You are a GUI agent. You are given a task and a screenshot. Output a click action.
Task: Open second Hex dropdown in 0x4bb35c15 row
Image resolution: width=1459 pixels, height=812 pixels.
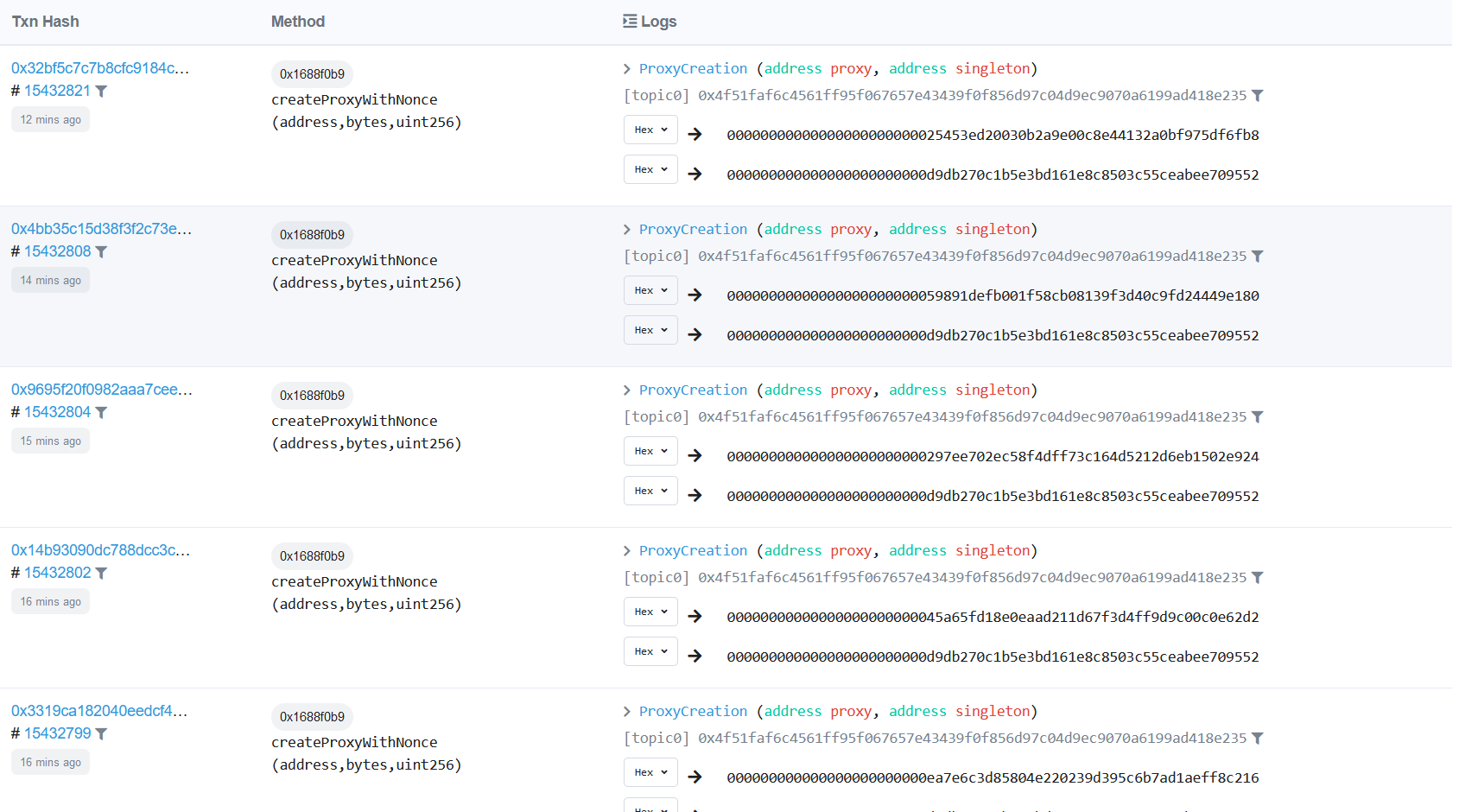tap(650, 331)
